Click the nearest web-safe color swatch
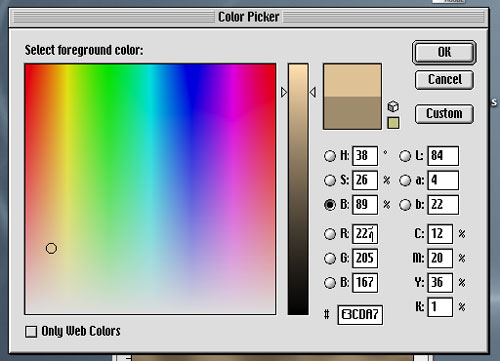 coord(393,123)
